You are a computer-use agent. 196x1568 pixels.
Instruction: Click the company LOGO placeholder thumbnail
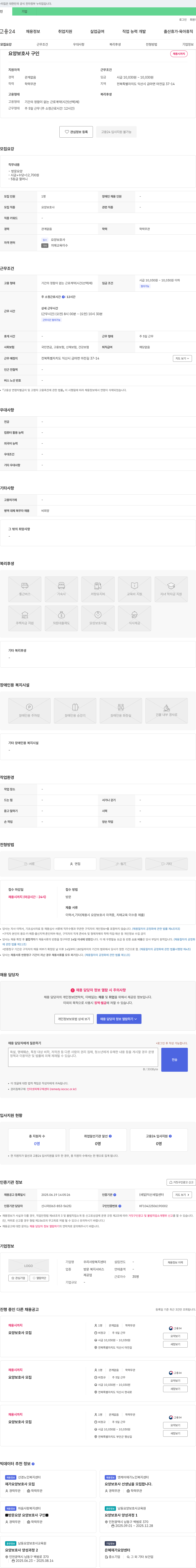click(x=29, y=1266)
